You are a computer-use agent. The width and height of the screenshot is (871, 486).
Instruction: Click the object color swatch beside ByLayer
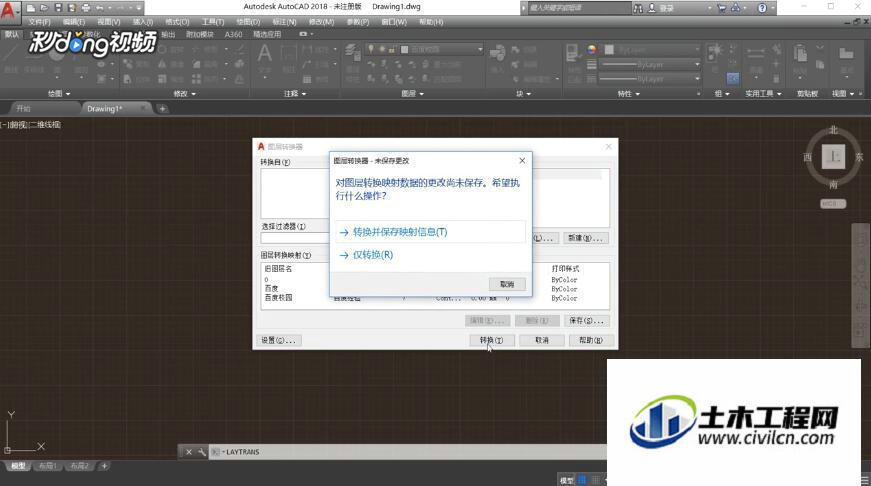pyautogui.click(x=609, y=49)
